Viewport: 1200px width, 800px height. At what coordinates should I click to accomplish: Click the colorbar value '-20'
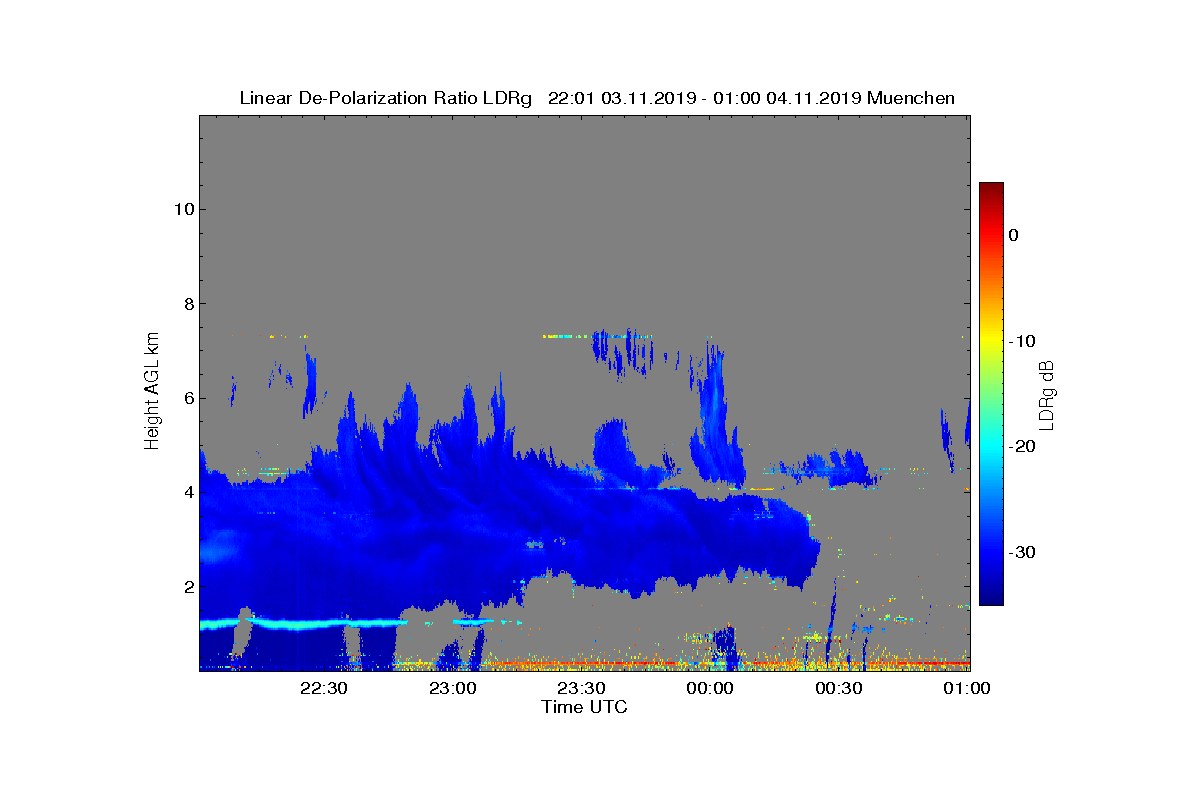pos(1022,447)
